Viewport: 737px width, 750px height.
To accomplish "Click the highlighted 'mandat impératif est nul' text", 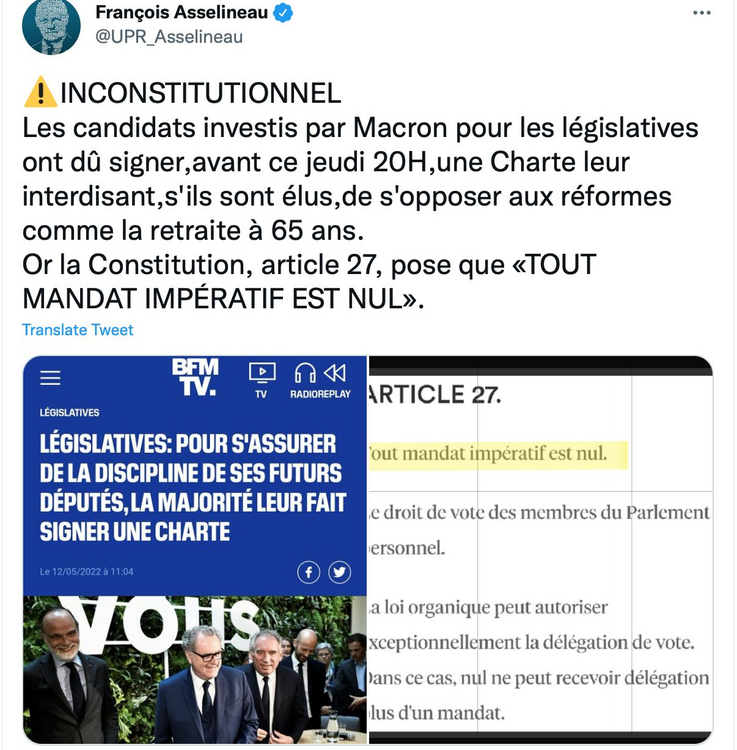I will click(497, 454).
